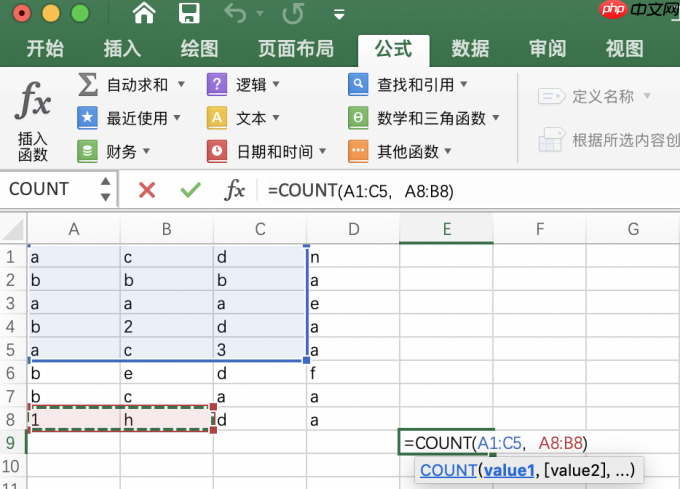The image size is (680, 489).
Task: Click the More Functions orange dots icon
Action: click(x=358, y=151)
